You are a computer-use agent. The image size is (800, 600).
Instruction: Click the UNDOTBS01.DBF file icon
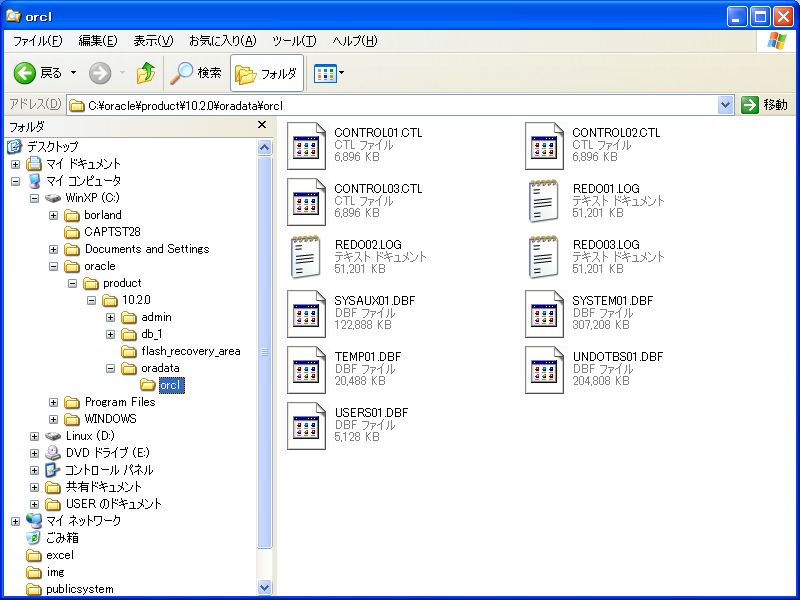pyautogui.click(x=544, y=370)
